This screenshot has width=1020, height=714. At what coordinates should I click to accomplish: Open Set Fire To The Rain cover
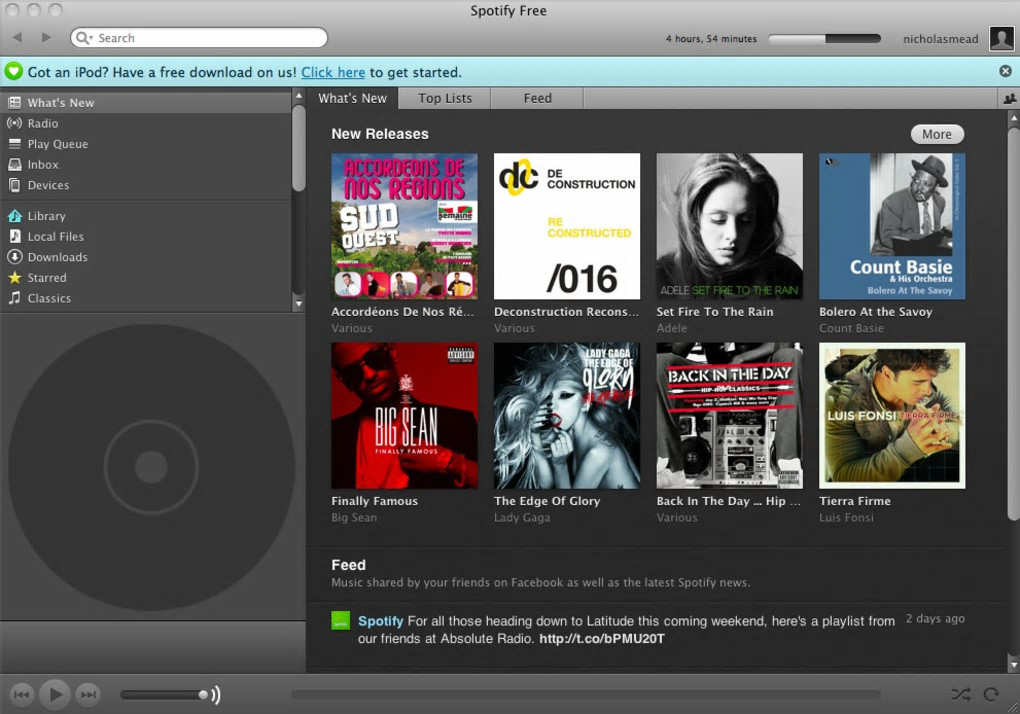coord(729,226)
